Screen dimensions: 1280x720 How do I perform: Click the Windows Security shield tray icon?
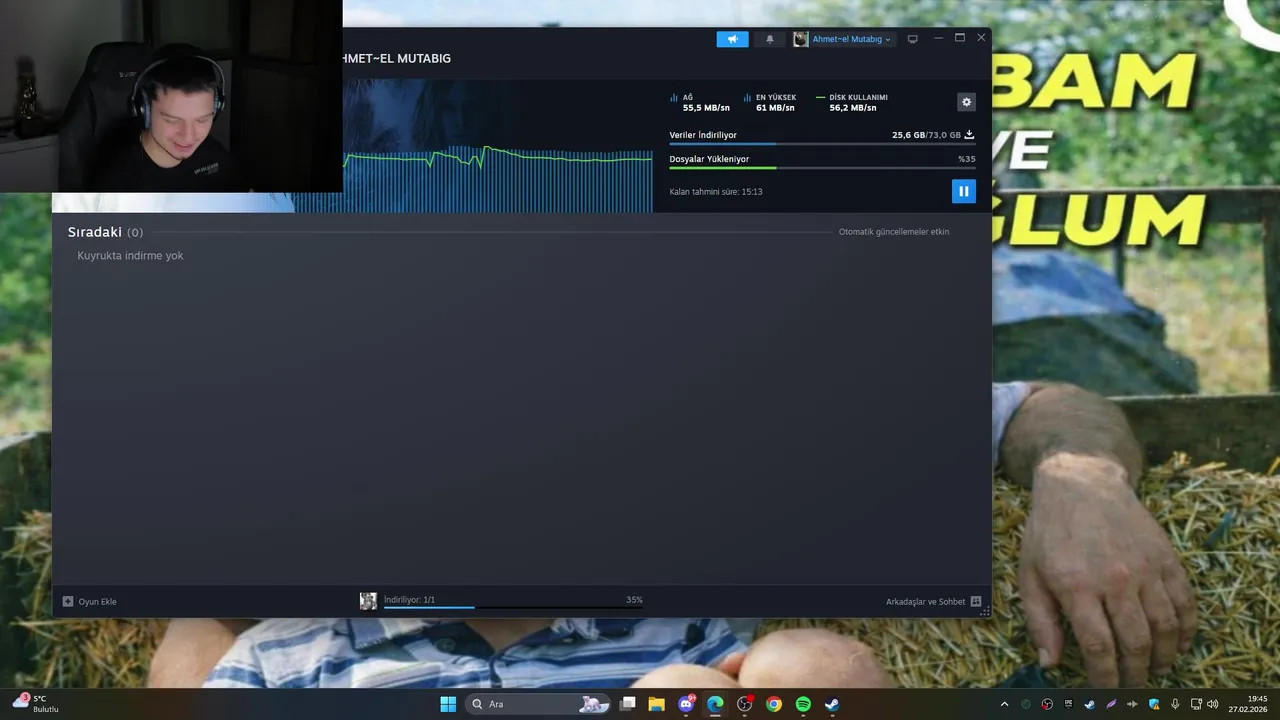pyautogui.click(x=1154, y=704)
